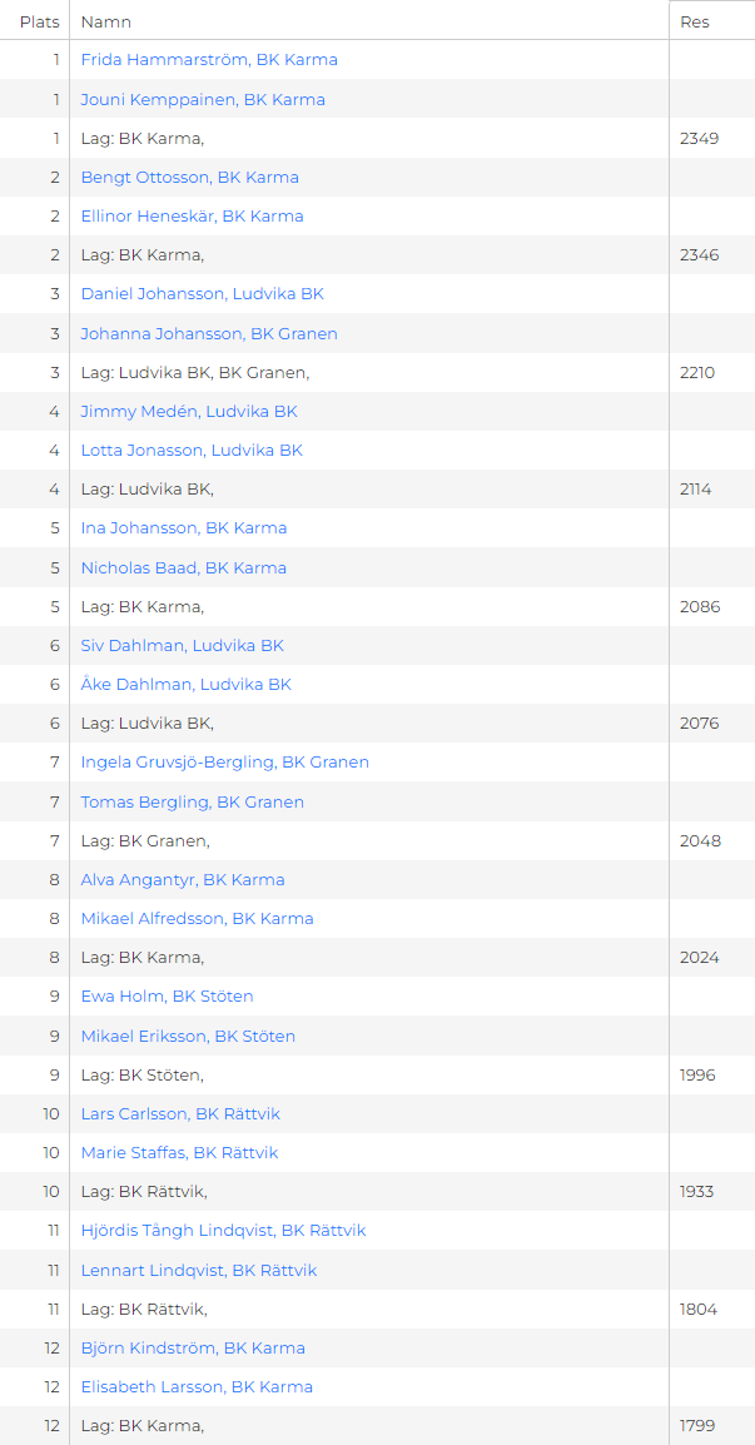Click the Namn column header
This screenshot has height=1445, width=755.
(106, 21)
